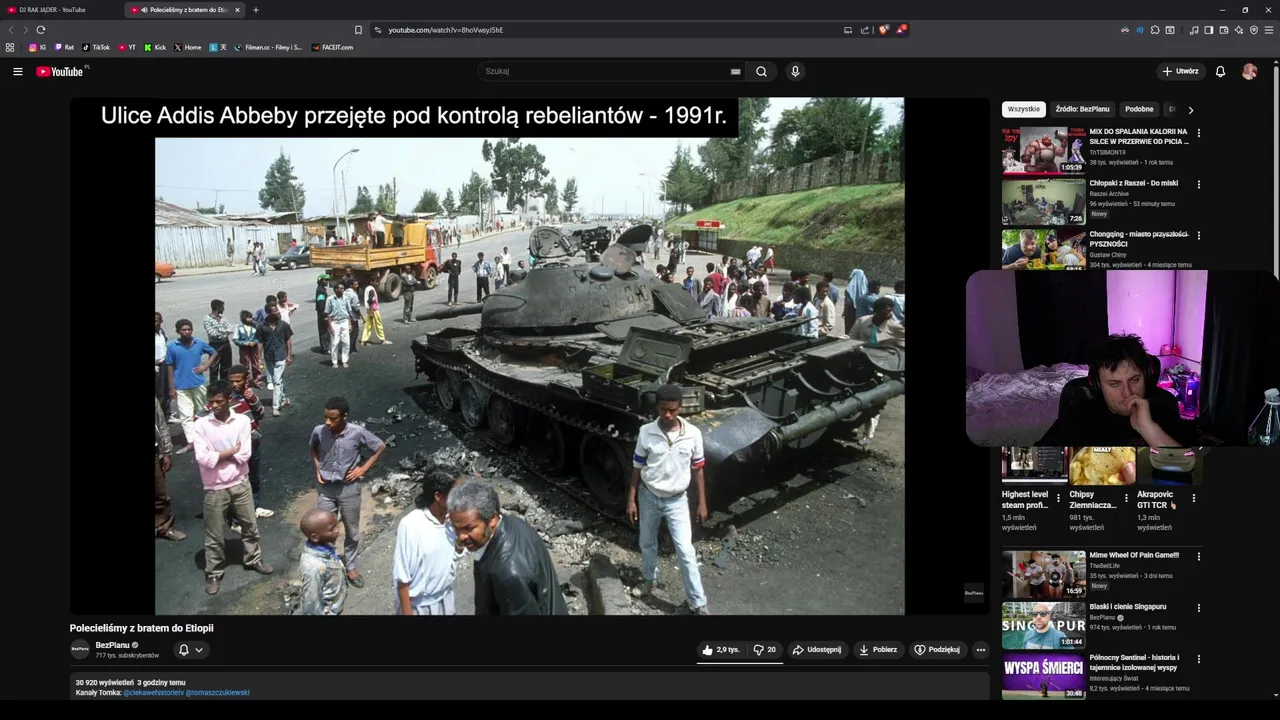Open options for Blaski i cienie Singapuru
1280x720 pixels.
pos(1199,607)
